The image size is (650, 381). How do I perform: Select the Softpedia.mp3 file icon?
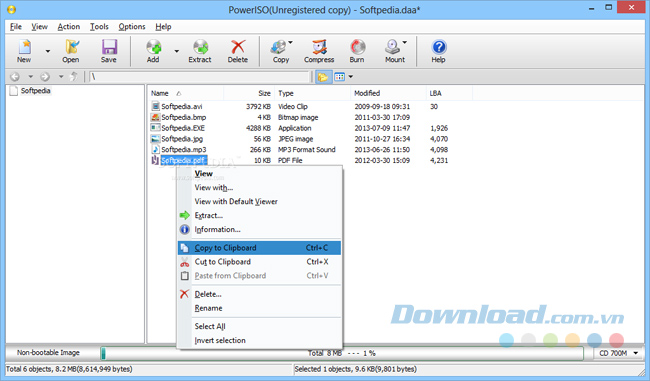point(155,149)
